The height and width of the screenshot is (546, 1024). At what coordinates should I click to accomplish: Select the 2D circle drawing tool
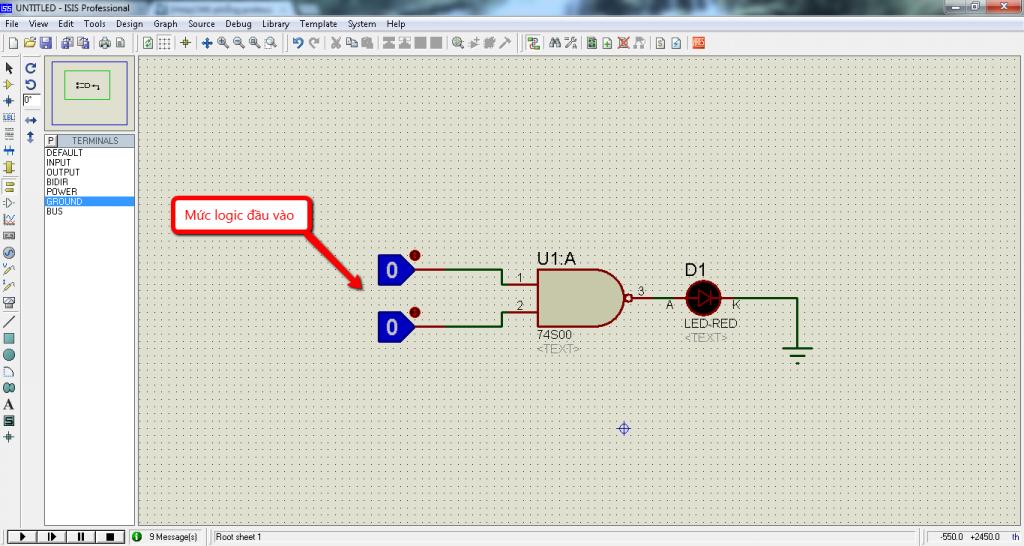pyautogui.click(x=9, y=355)
